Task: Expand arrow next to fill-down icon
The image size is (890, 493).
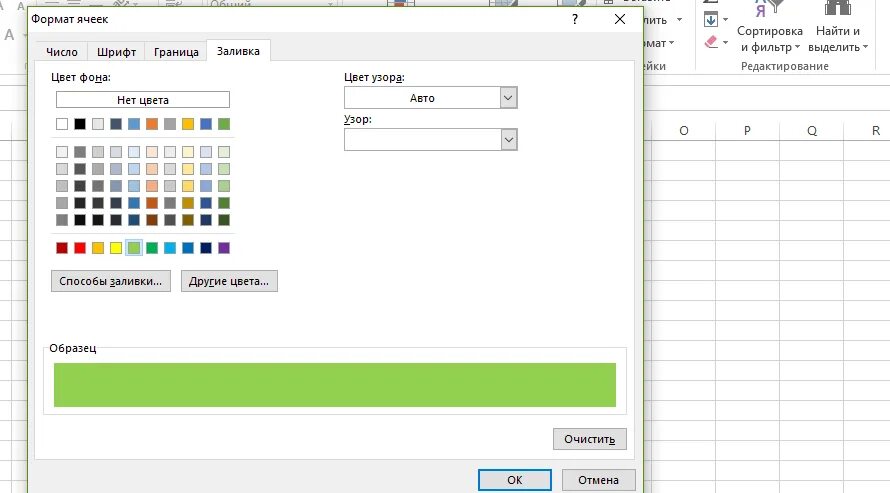Action: point(725,19)
